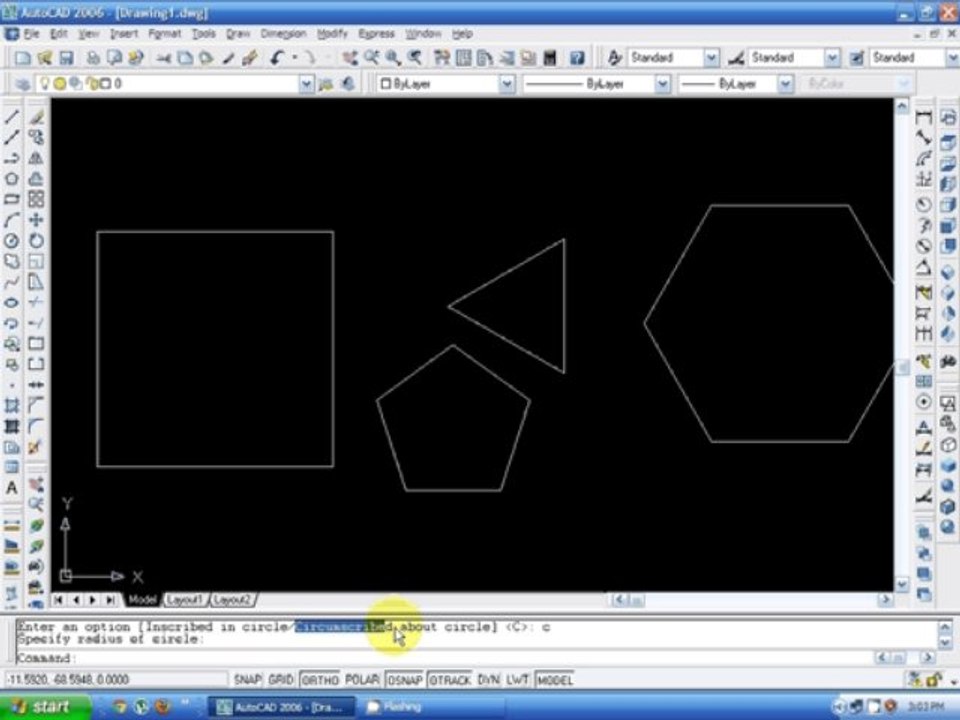Image resolution: width=960 pixels, height=720 pixels.
Task: Open the text style Standard dropdown
Action: point(711,58)
